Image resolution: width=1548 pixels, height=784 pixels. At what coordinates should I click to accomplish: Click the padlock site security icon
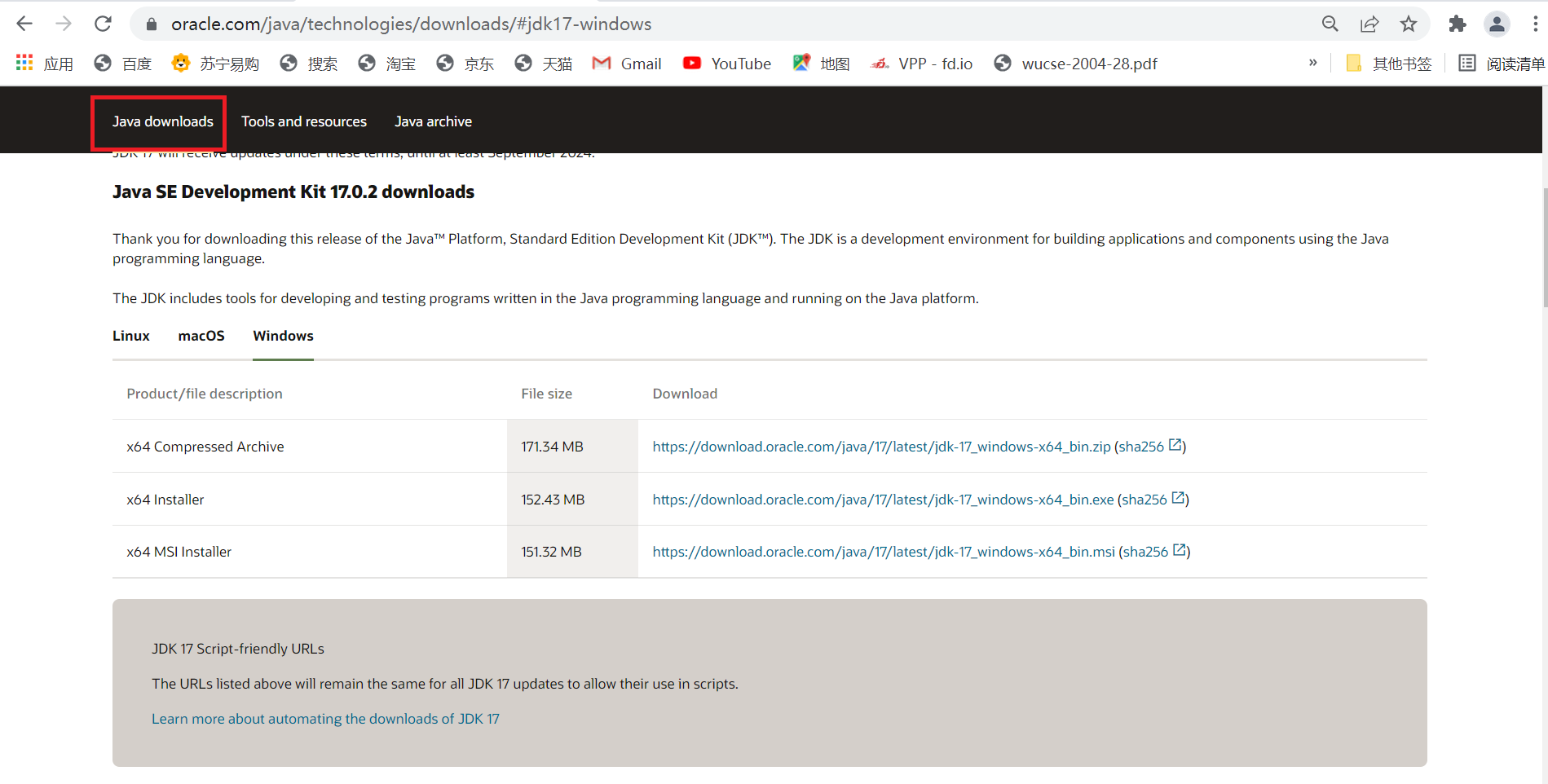pyautogui.click(x=151, y=24)
